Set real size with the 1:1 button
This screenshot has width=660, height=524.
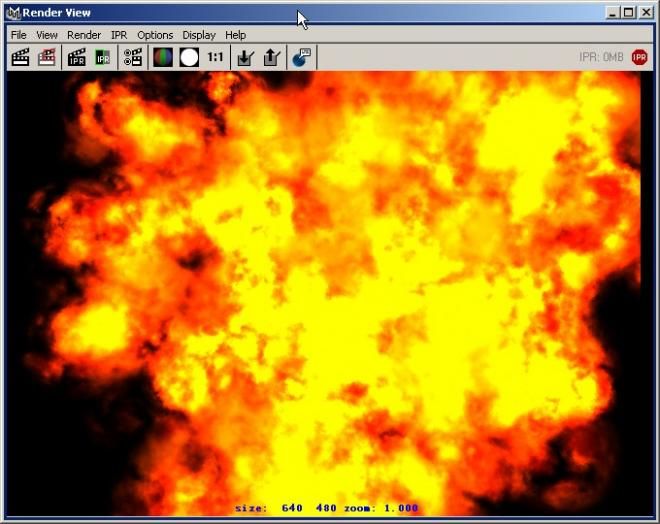(x=215, y=57)
